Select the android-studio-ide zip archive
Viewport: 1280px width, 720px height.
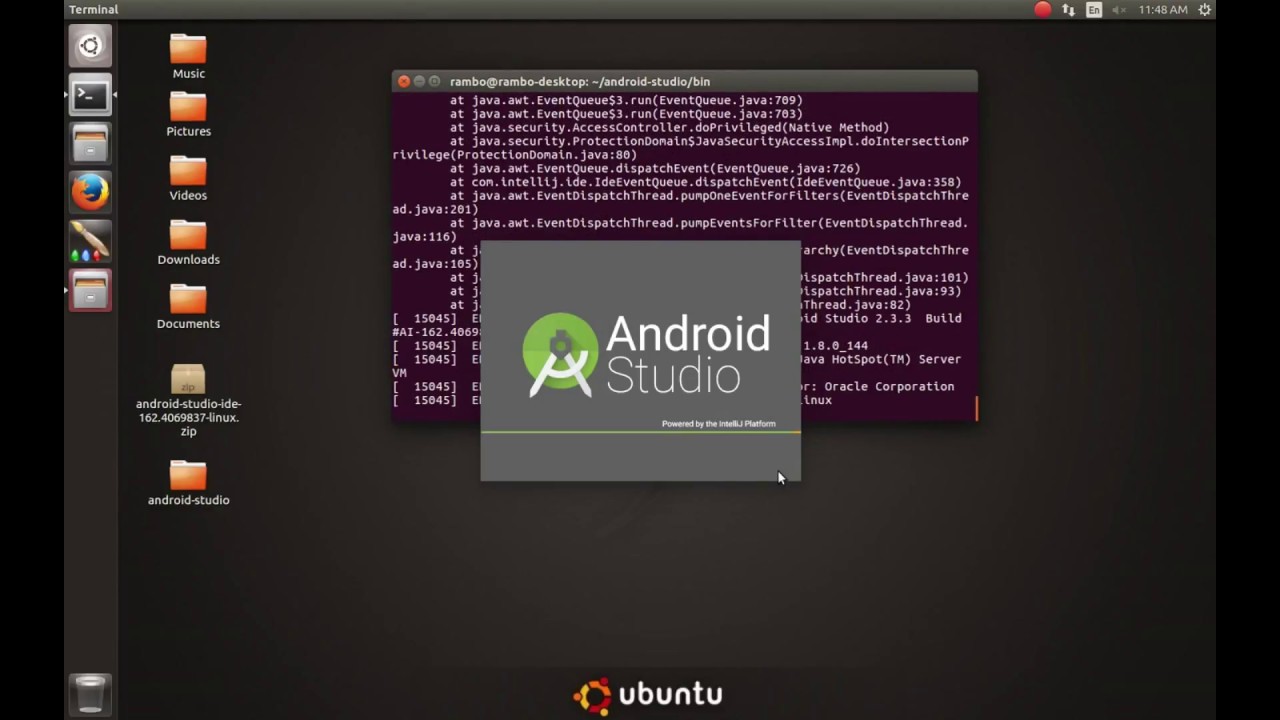click(x=188, y=400)
